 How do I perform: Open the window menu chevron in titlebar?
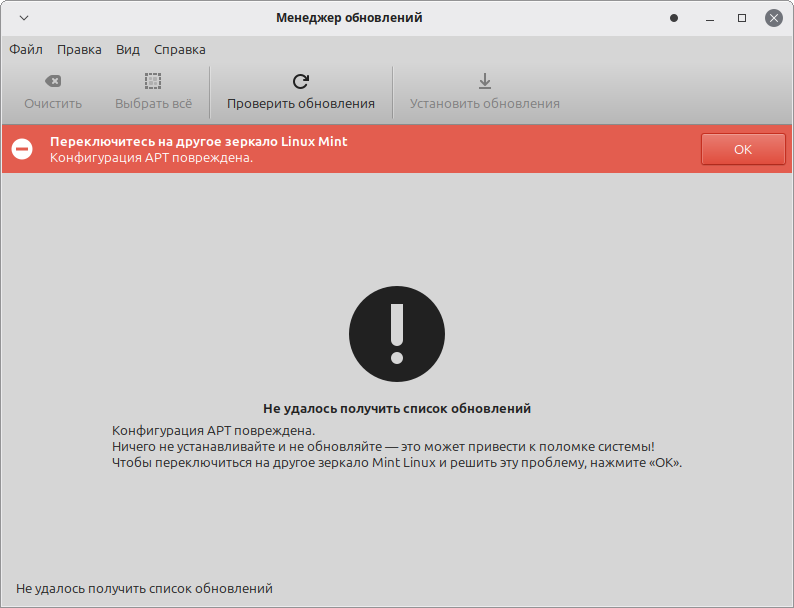click(x=24, y=18)
